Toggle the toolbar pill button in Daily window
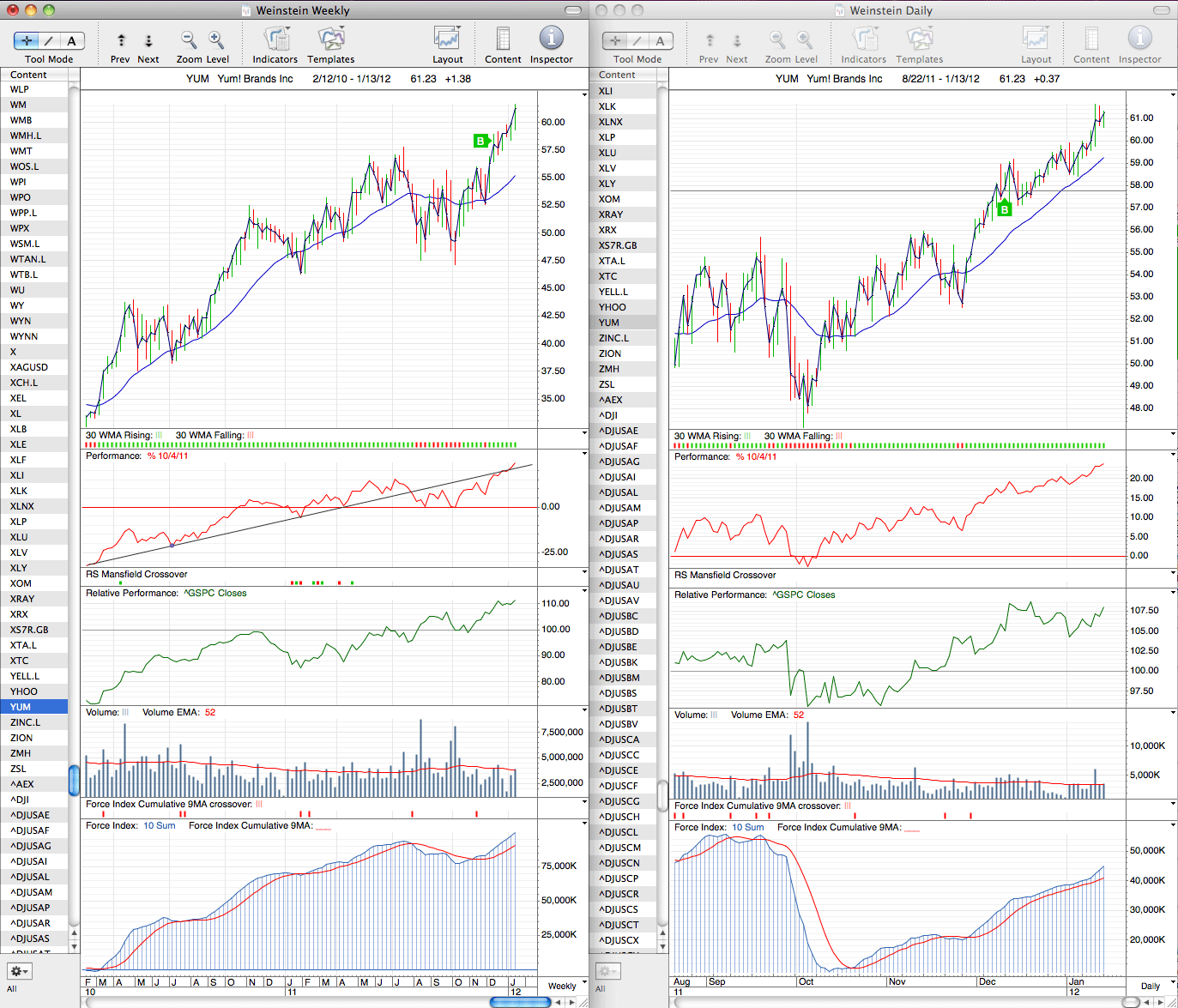1178x1008 pixels. tap(1163, 10)
